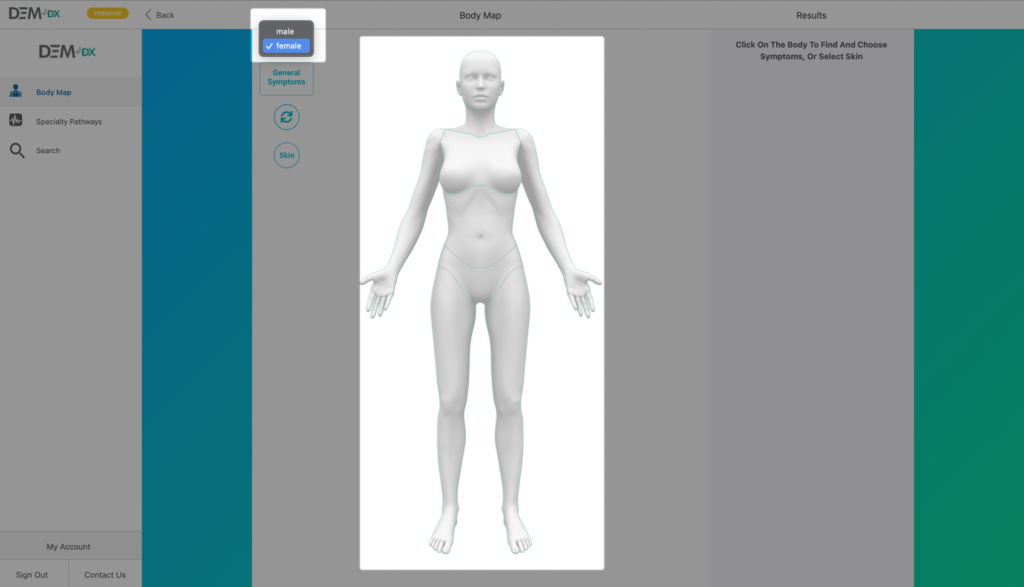This screenshot has height=587, width=1024.
Task: Click the Search magnifying glass icon
Action: click(17, 151)
